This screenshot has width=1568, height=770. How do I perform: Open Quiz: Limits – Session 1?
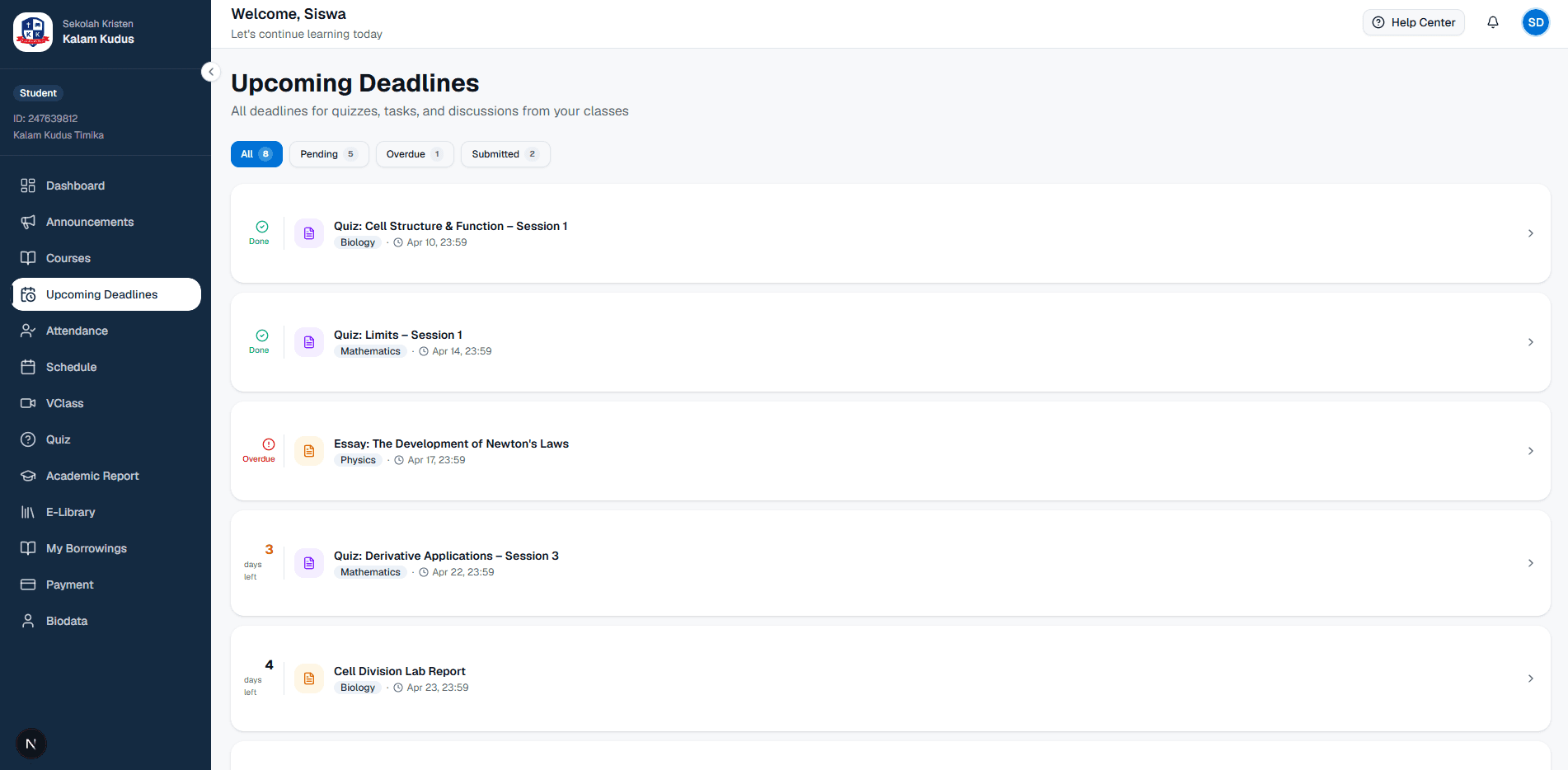point(398,335)
